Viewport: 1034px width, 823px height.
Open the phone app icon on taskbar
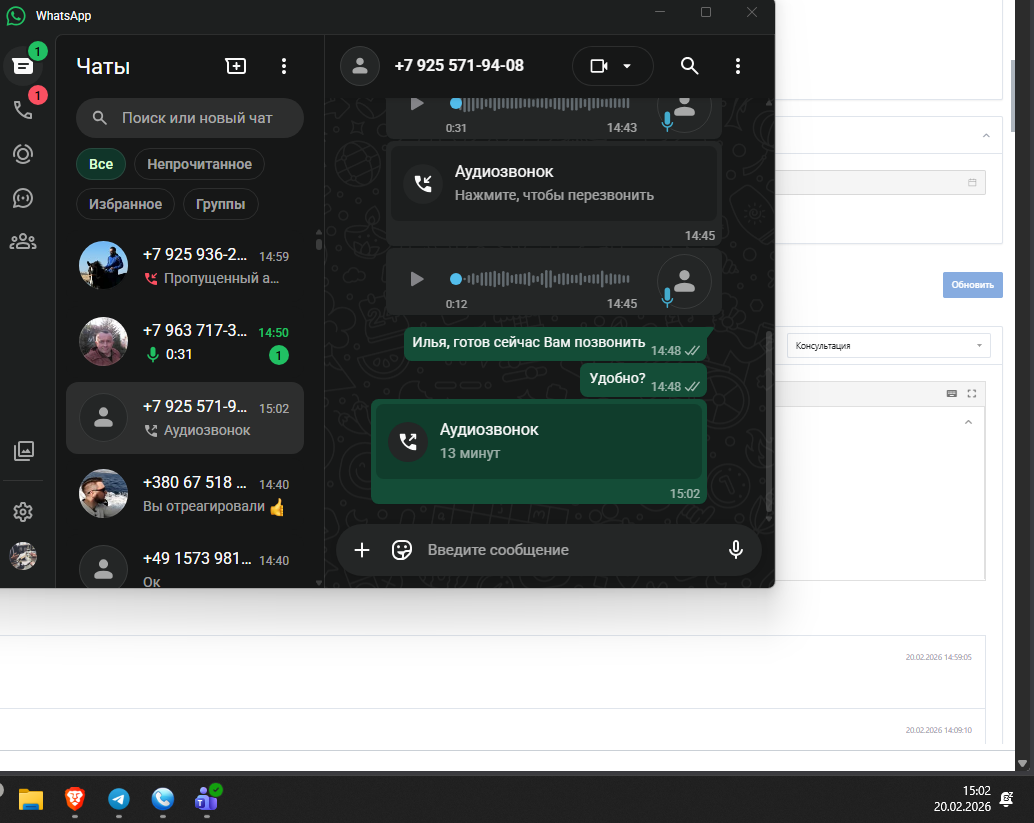pos(163,799)
